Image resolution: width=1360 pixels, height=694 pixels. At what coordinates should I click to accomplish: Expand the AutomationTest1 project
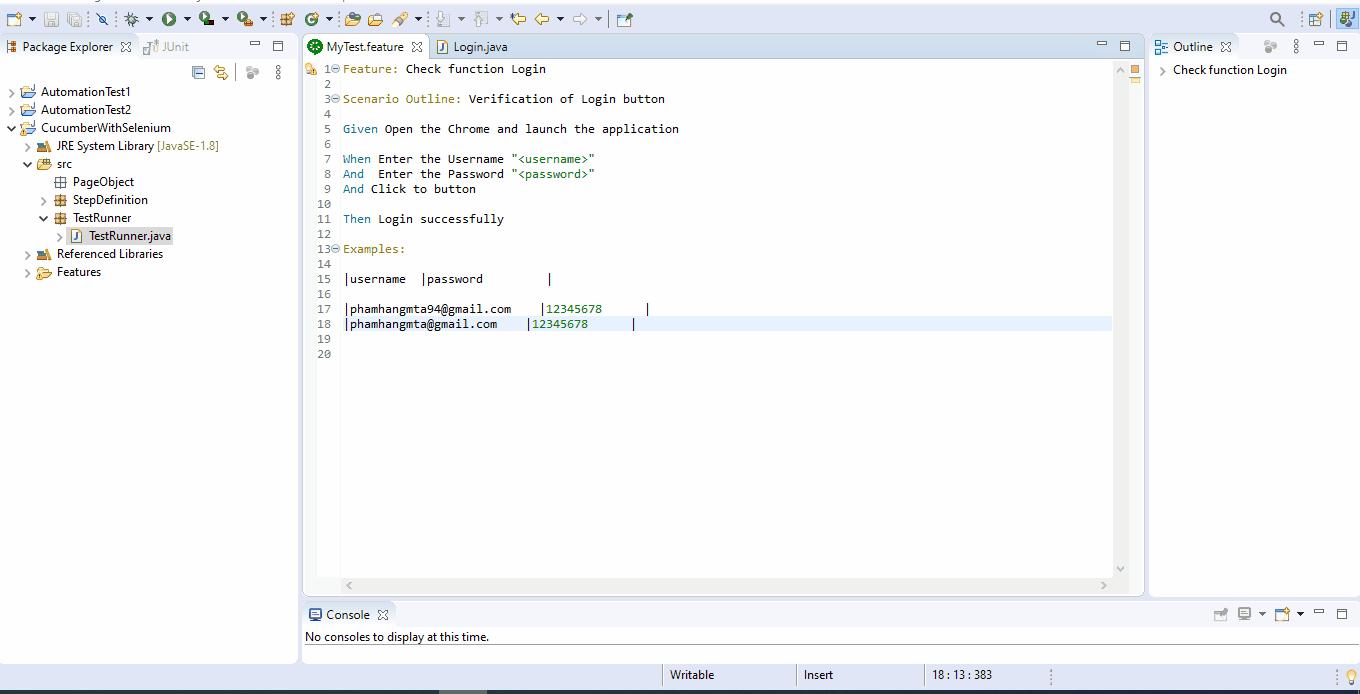(12, 92)
